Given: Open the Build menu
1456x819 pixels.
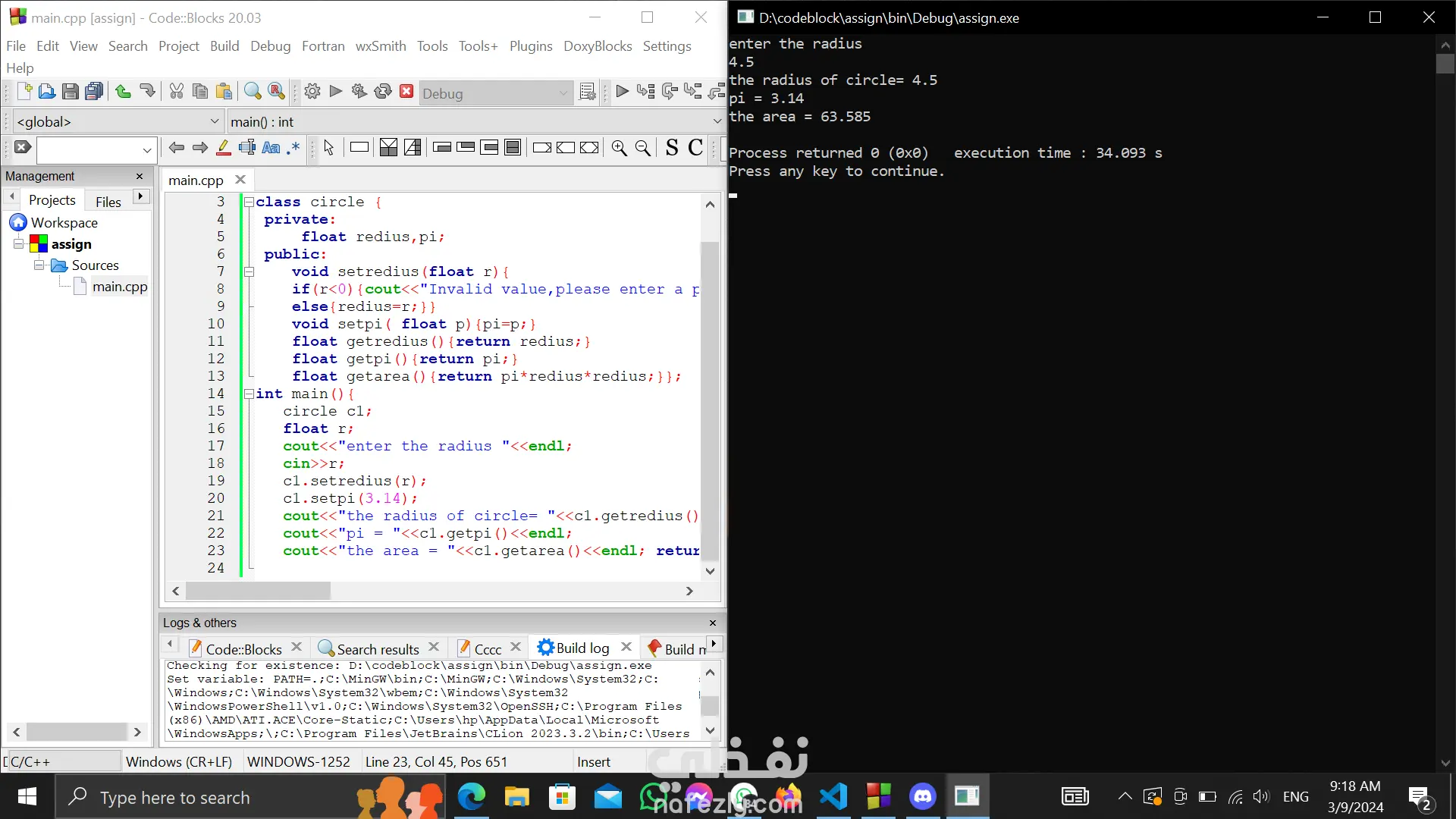Looking at the screenshot, I should coord(224,46).
